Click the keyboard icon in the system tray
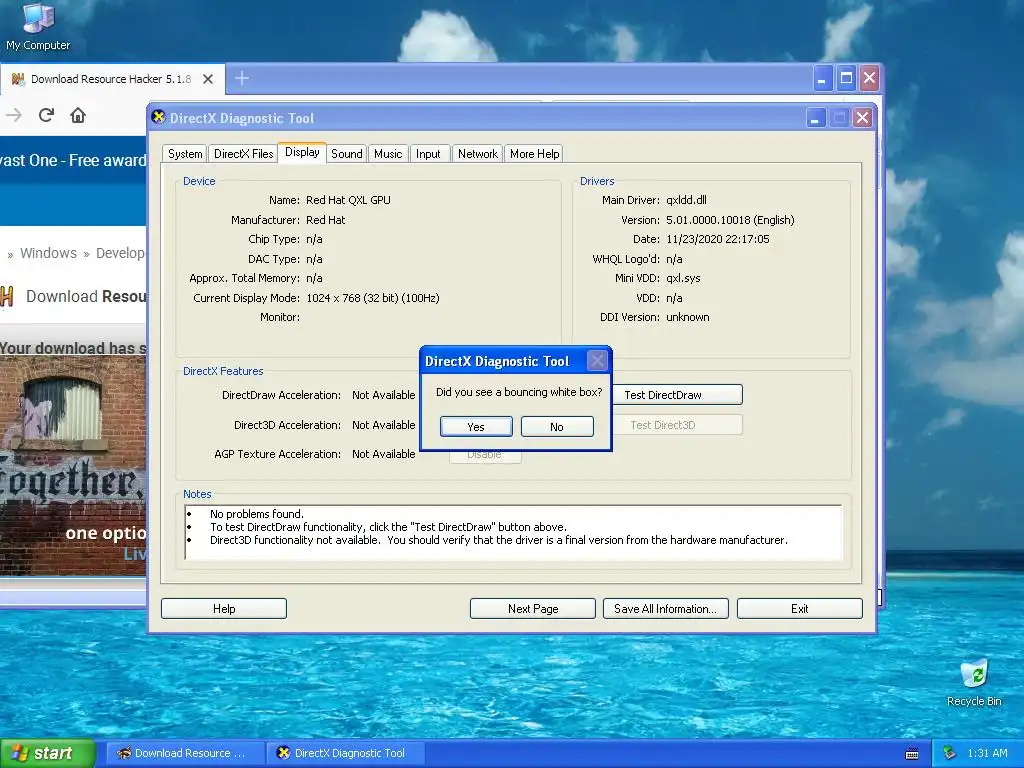The width and height of the screenshot is (1024, 768). (912, 754)
